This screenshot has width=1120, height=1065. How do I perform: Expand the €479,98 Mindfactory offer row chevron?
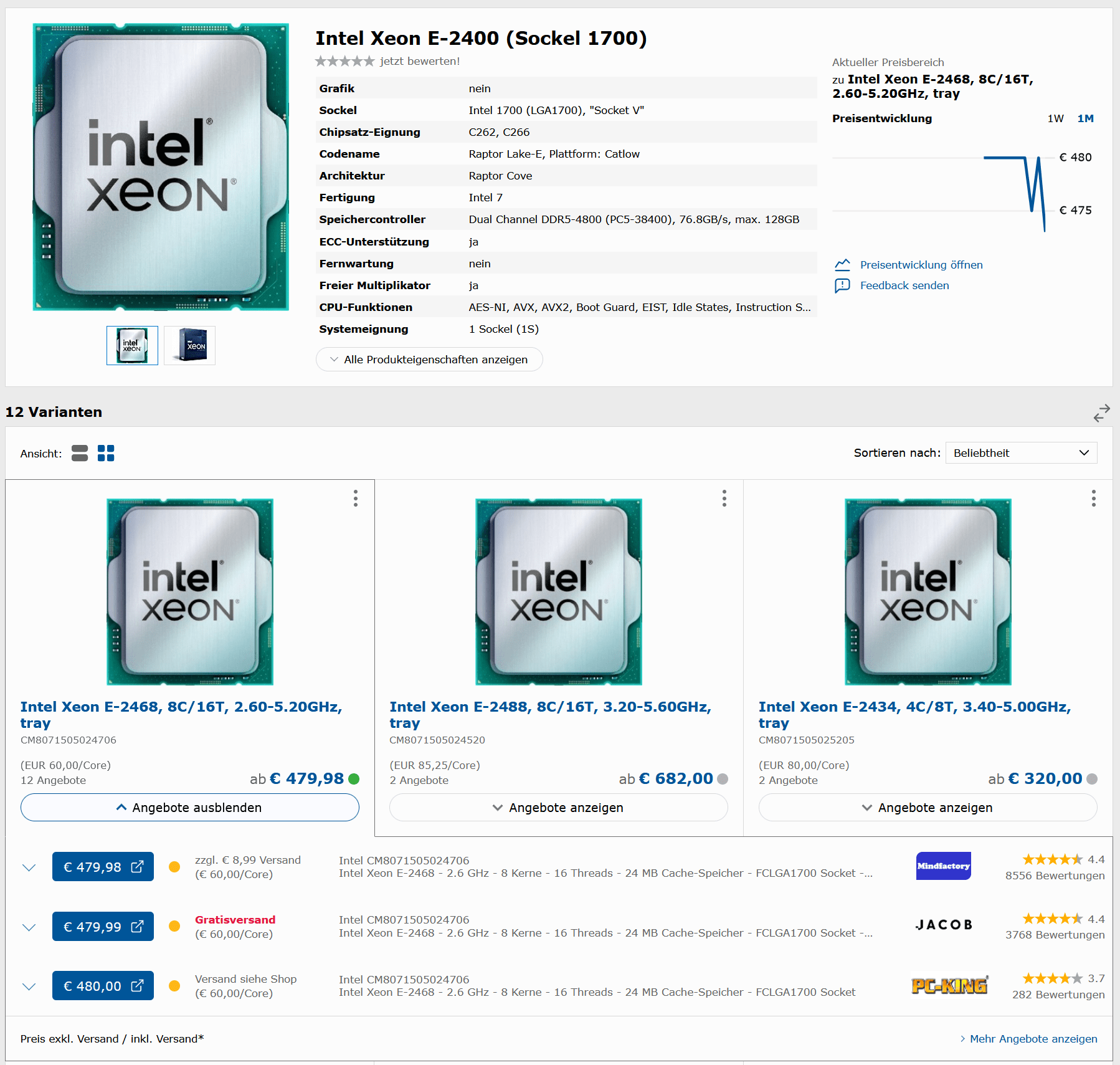[29, 867]
